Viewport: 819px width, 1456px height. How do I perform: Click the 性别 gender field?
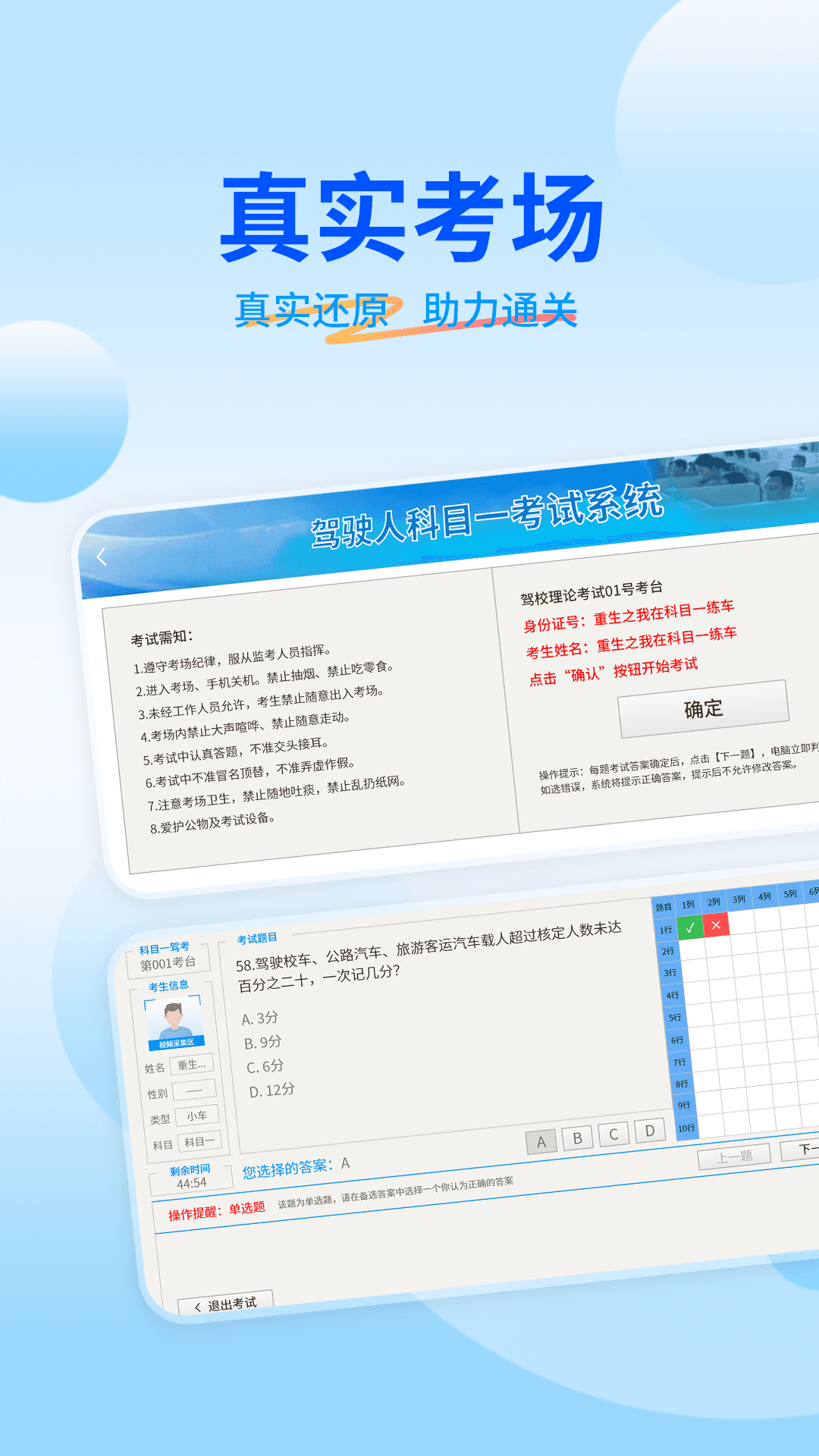tap(195, 1090)
